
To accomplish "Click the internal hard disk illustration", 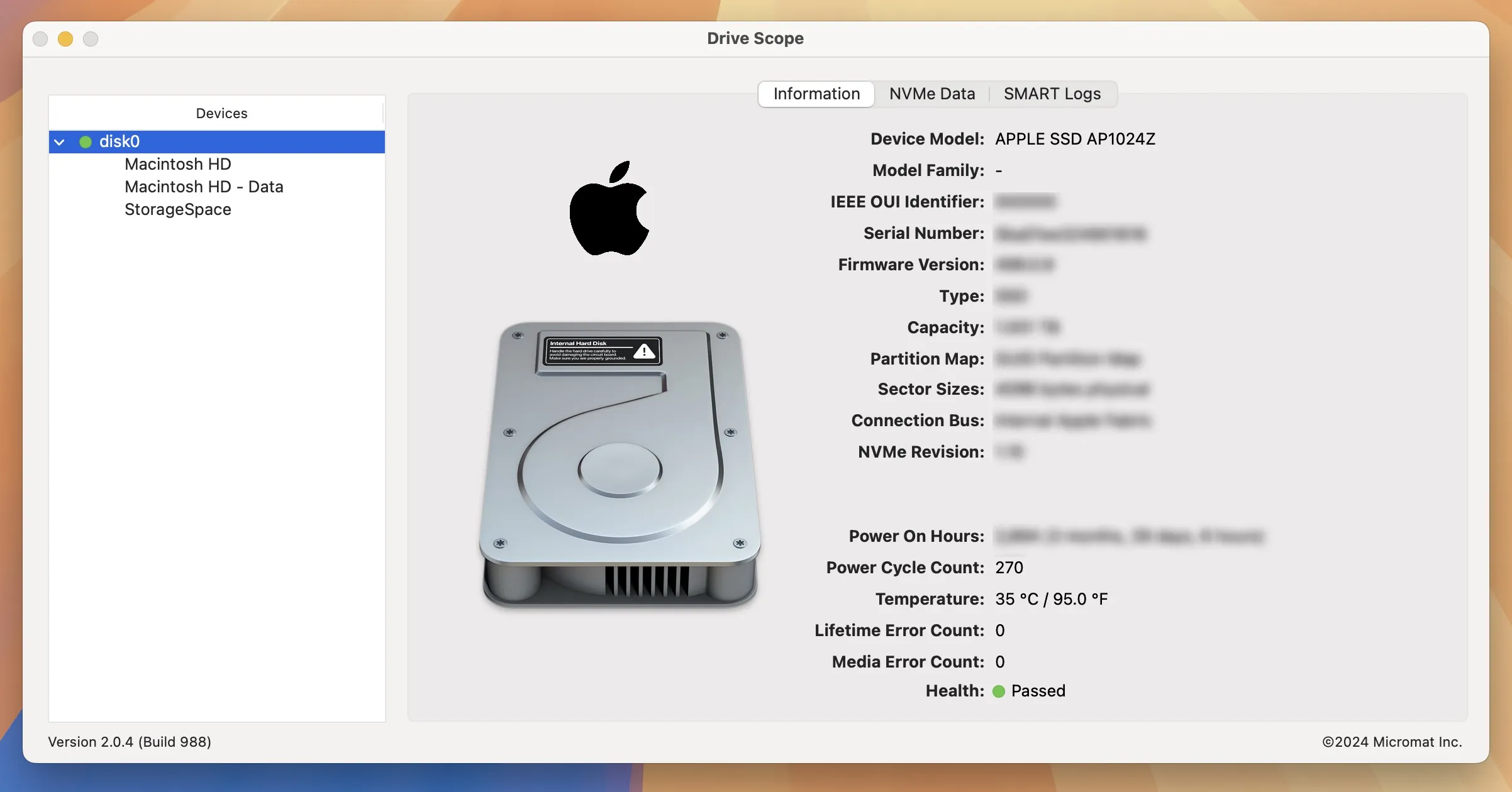I will 620,465.
